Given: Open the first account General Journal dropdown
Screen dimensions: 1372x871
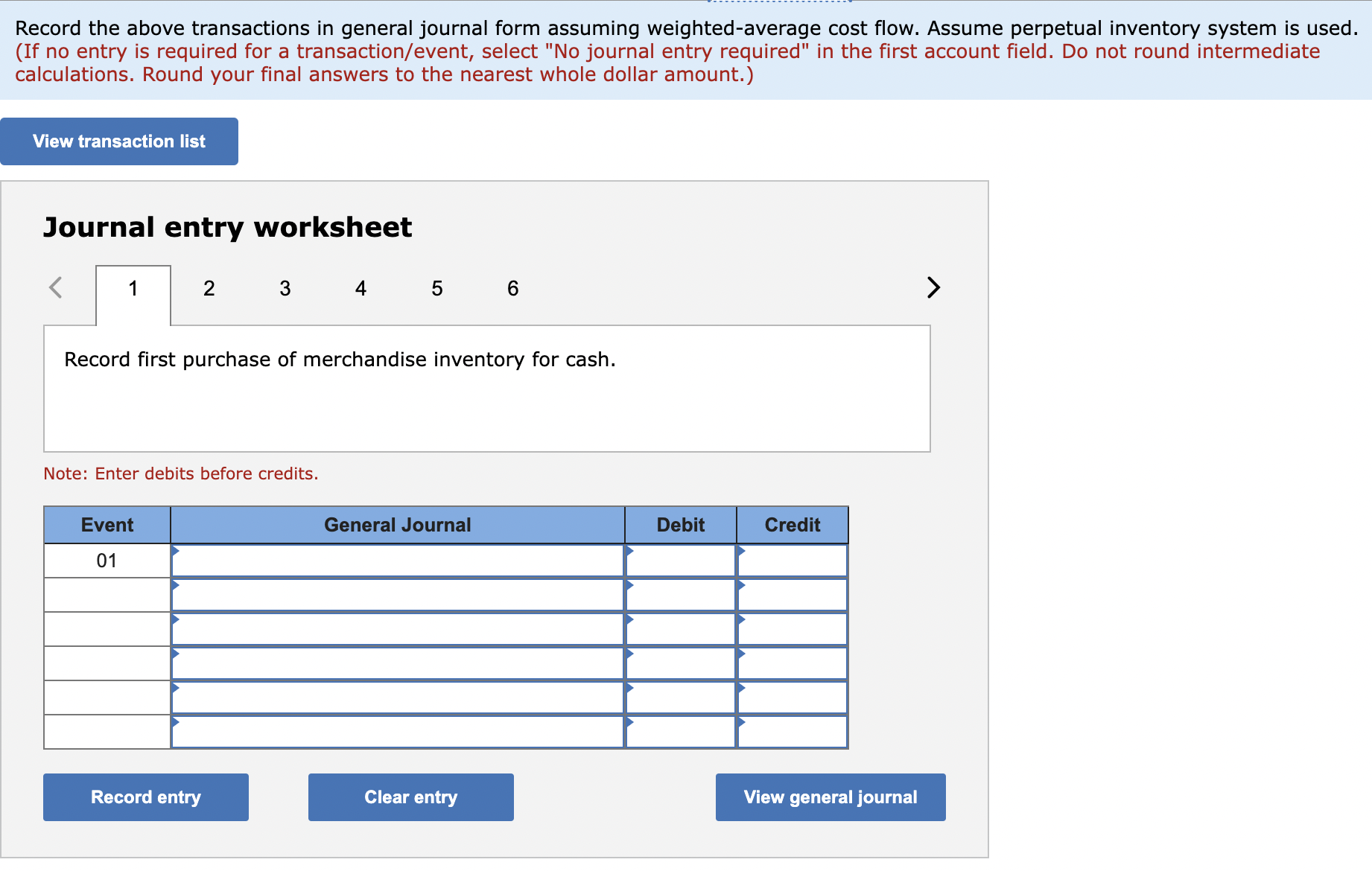Looking at the screenshot, I should coord(397,561).
